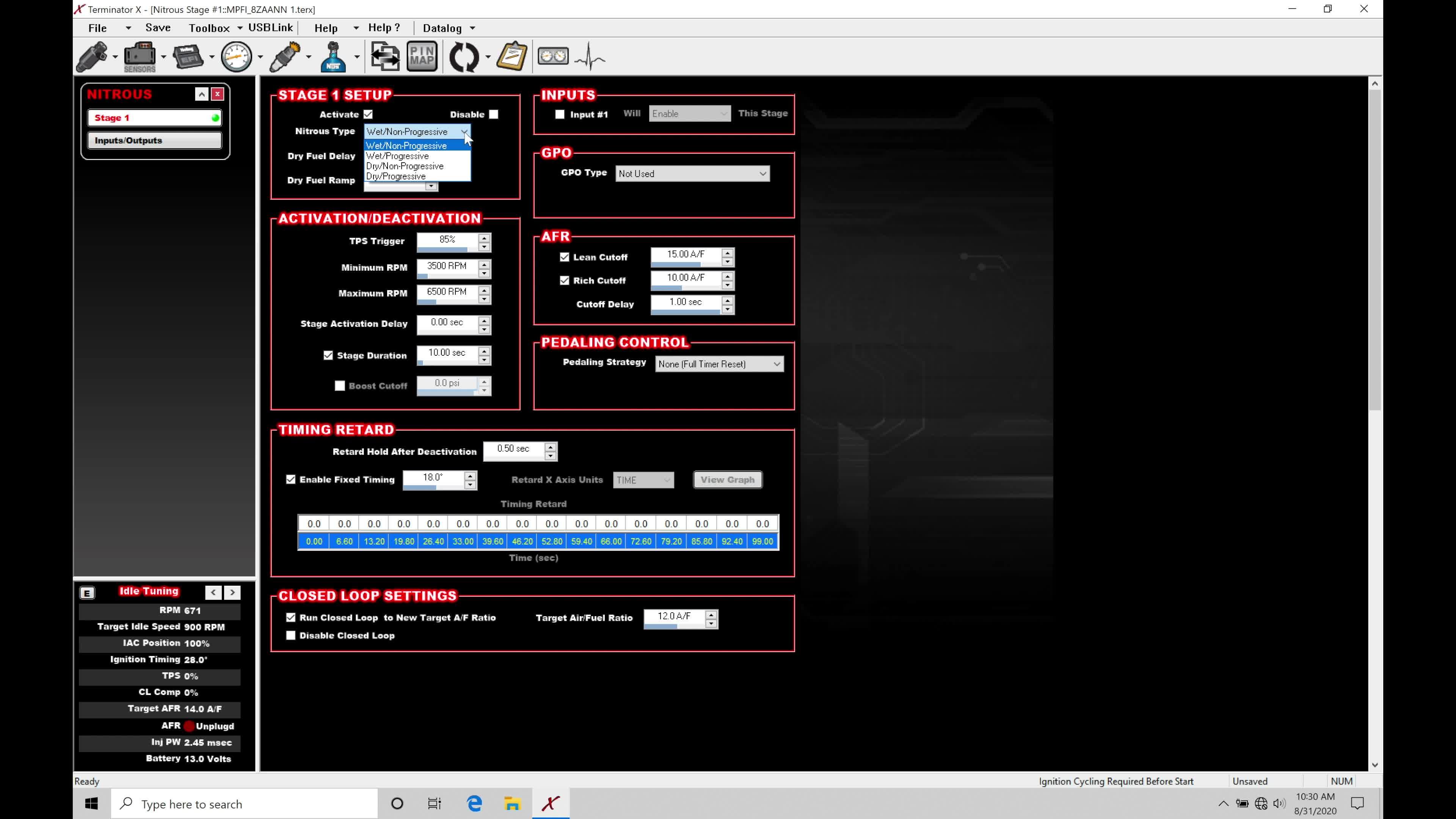Check the Disable Closed Loop checkbox

[291, 635]
